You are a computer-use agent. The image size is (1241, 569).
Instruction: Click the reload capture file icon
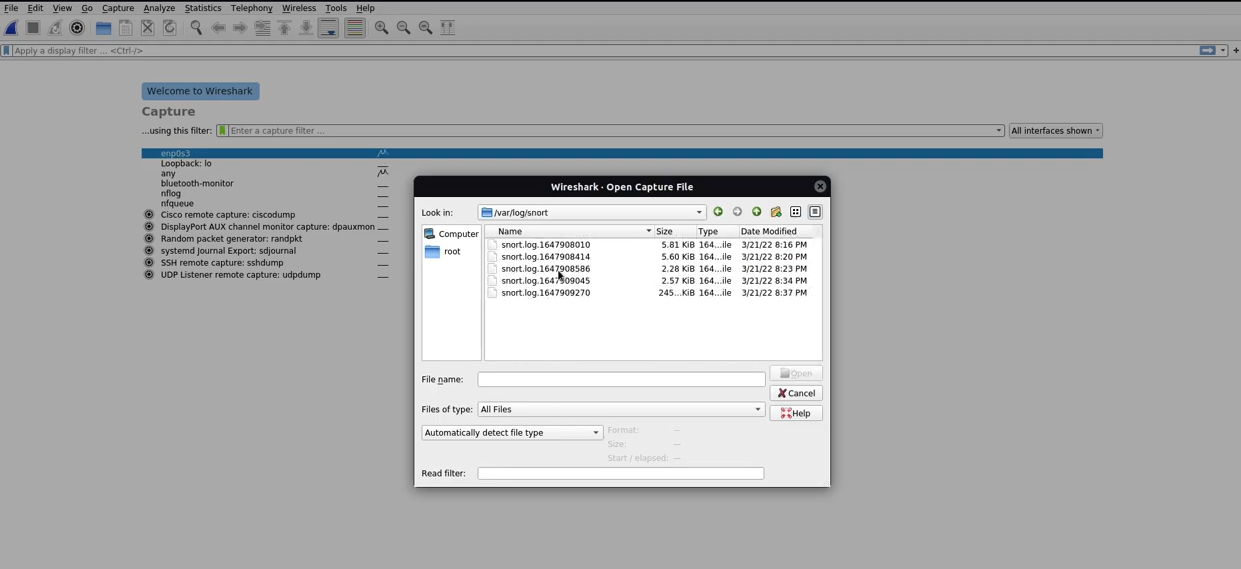(170, 28)
